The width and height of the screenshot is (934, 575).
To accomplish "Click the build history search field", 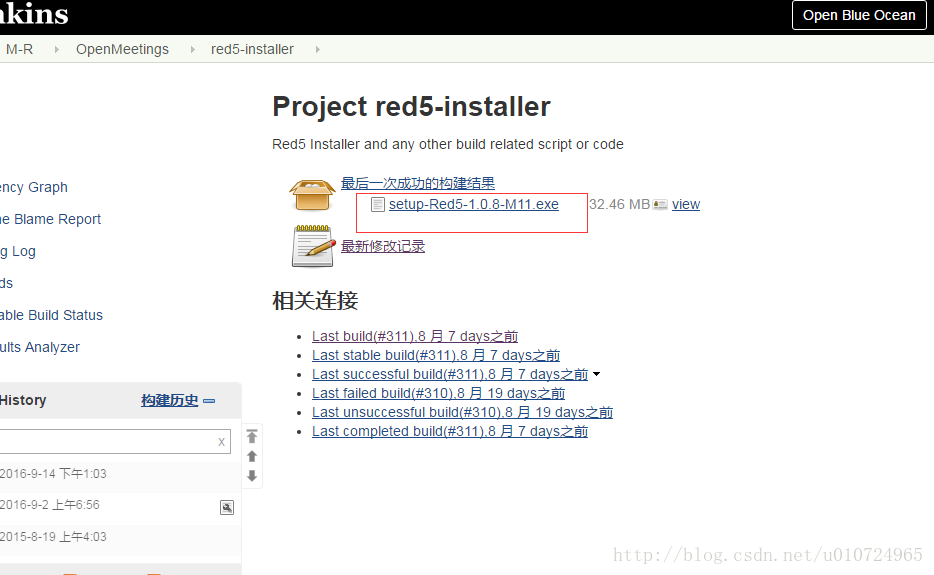I will tap(115, 442).
